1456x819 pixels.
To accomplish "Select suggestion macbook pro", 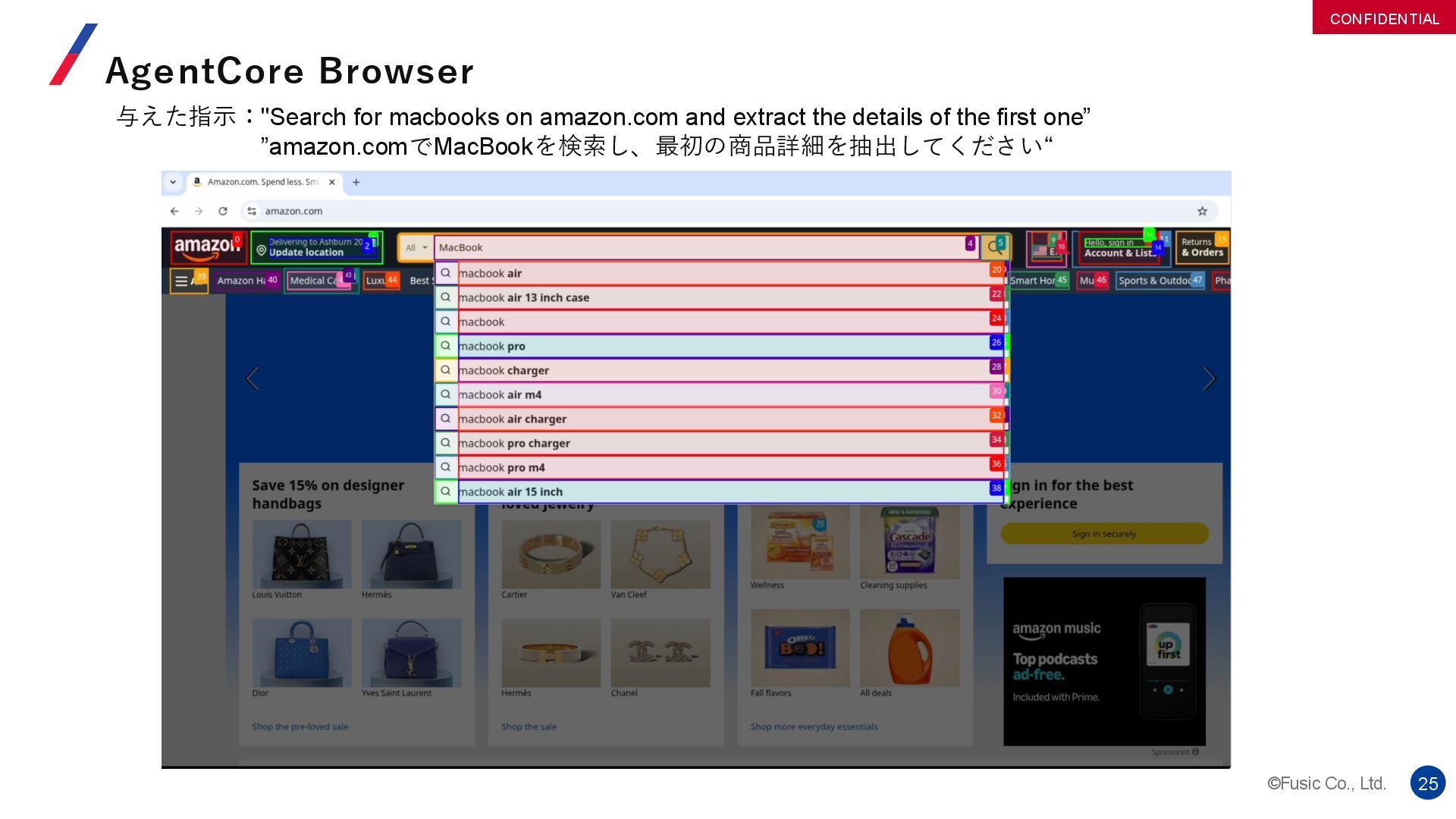I will click(x=721, y=347).
